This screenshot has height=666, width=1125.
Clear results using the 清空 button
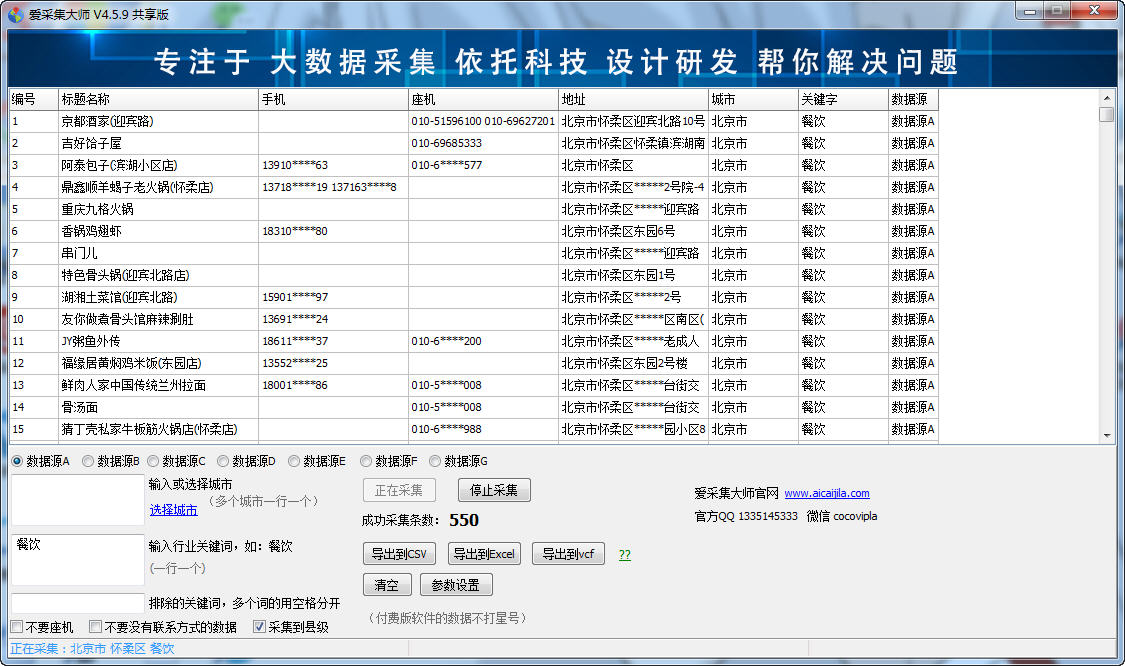click(386, 585)
